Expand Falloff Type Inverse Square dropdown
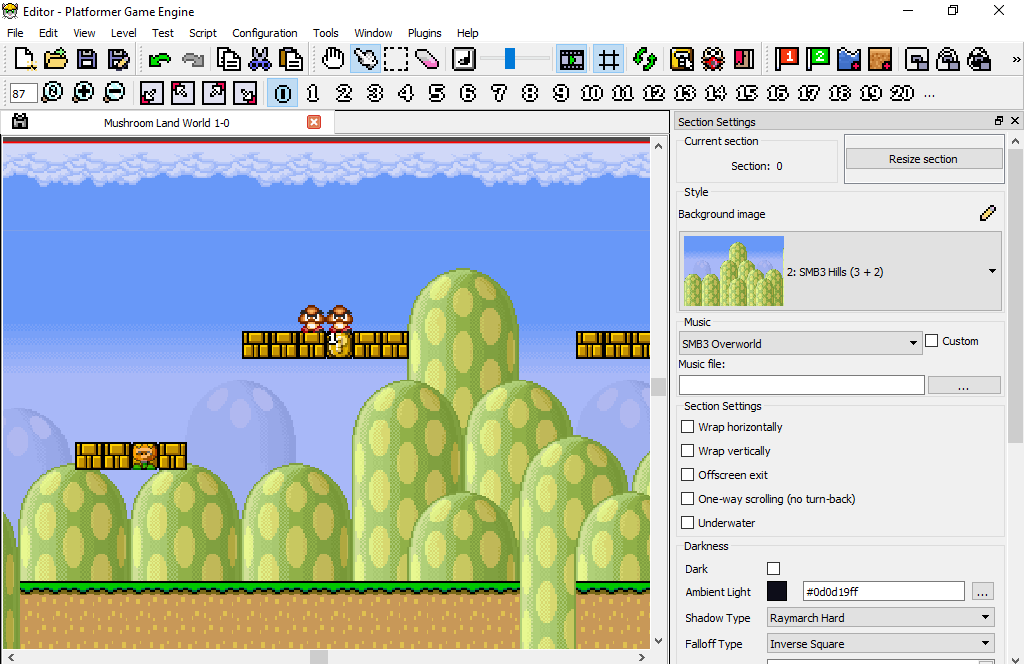The image size is (1024, 664). pyautogui.click(x=880, y=644)
